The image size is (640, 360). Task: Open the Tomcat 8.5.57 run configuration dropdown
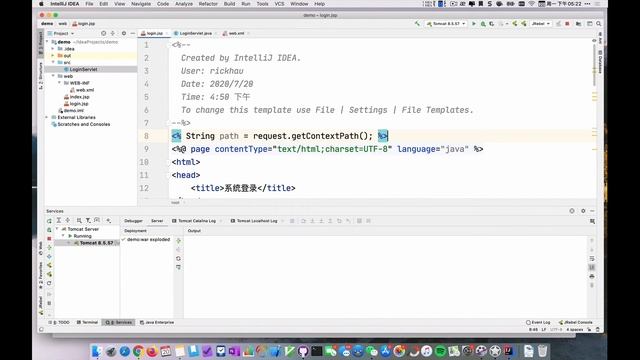446,24
